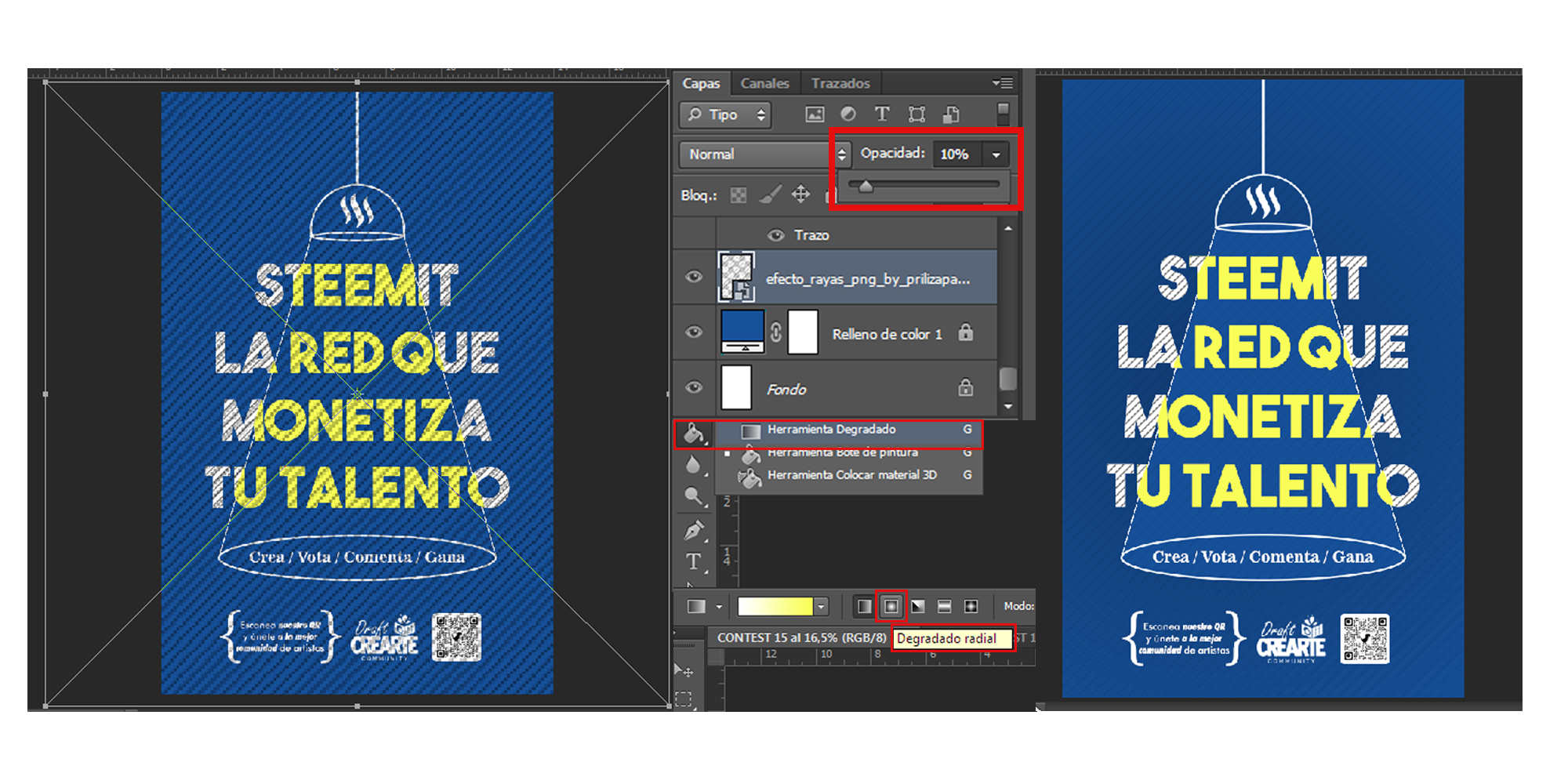Image resolution: width=1568 pixels, height=784 pixels.
Task: Filter layers by adjustment layer icon
Action: 848,114
